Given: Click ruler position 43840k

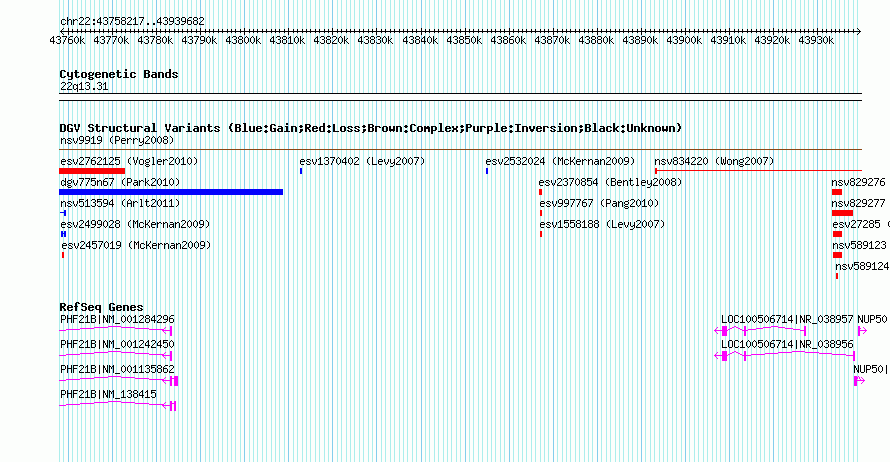Looking at the screenshot, I should 420,40.
